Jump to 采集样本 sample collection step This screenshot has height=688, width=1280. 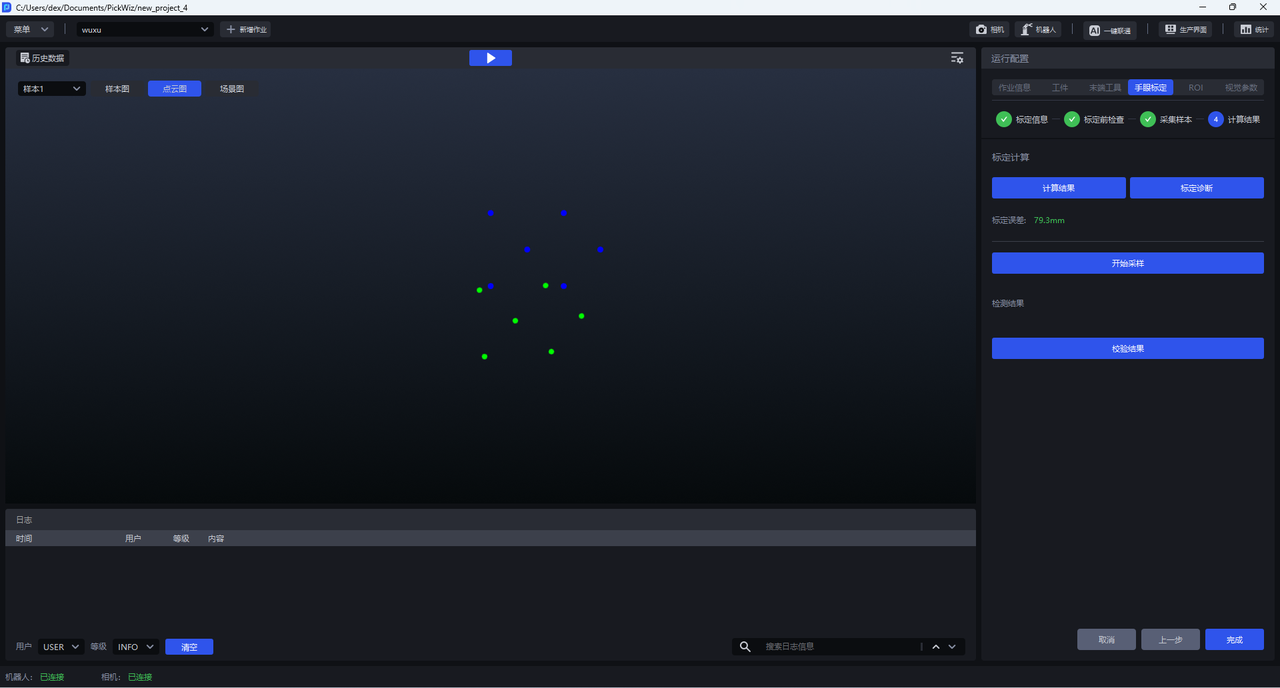click(1165, 120)
